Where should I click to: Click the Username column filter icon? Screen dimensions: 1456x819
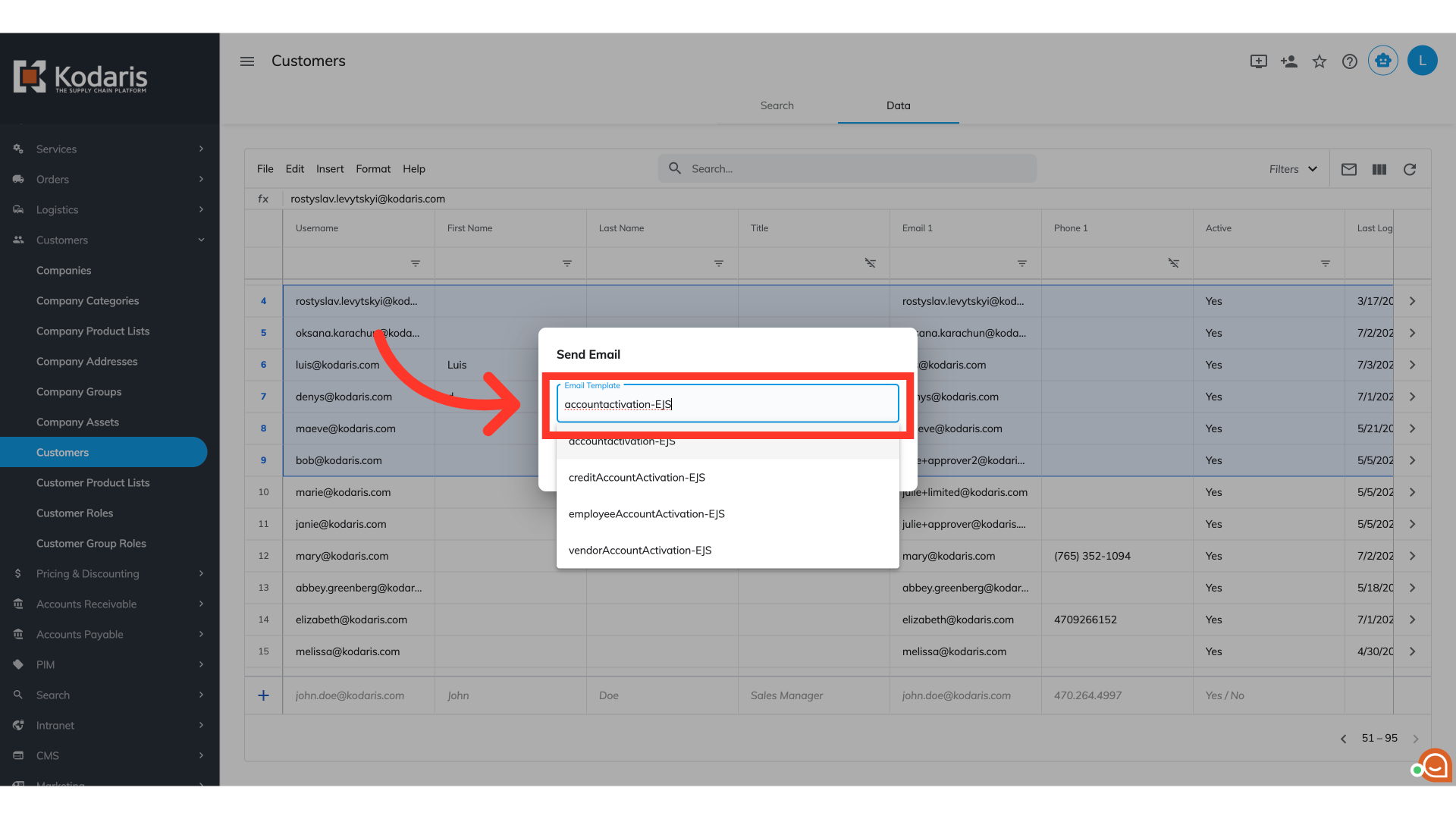(415, 263)
